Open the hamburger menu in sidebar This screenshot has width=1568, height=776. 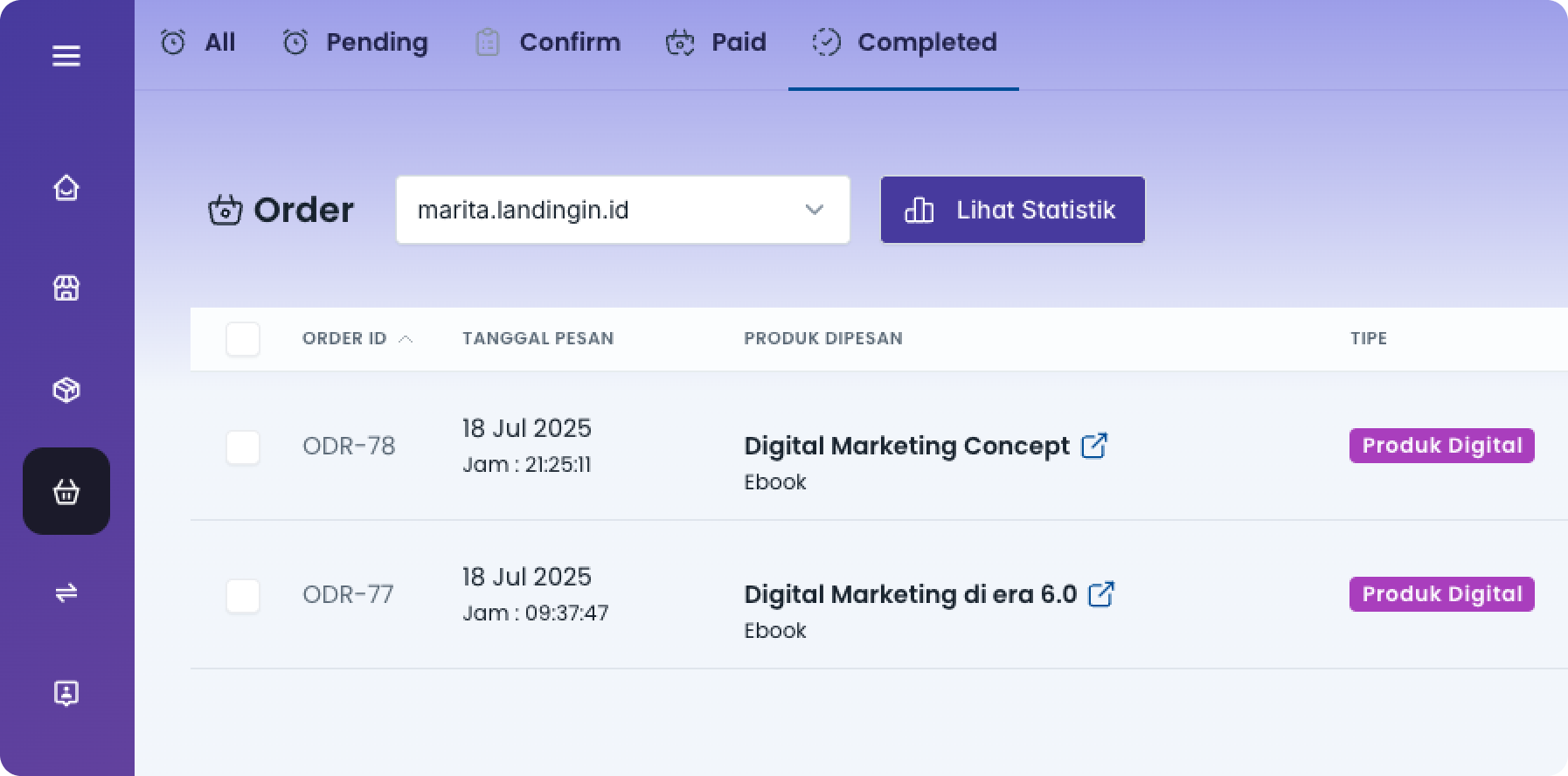coord(66,57)
